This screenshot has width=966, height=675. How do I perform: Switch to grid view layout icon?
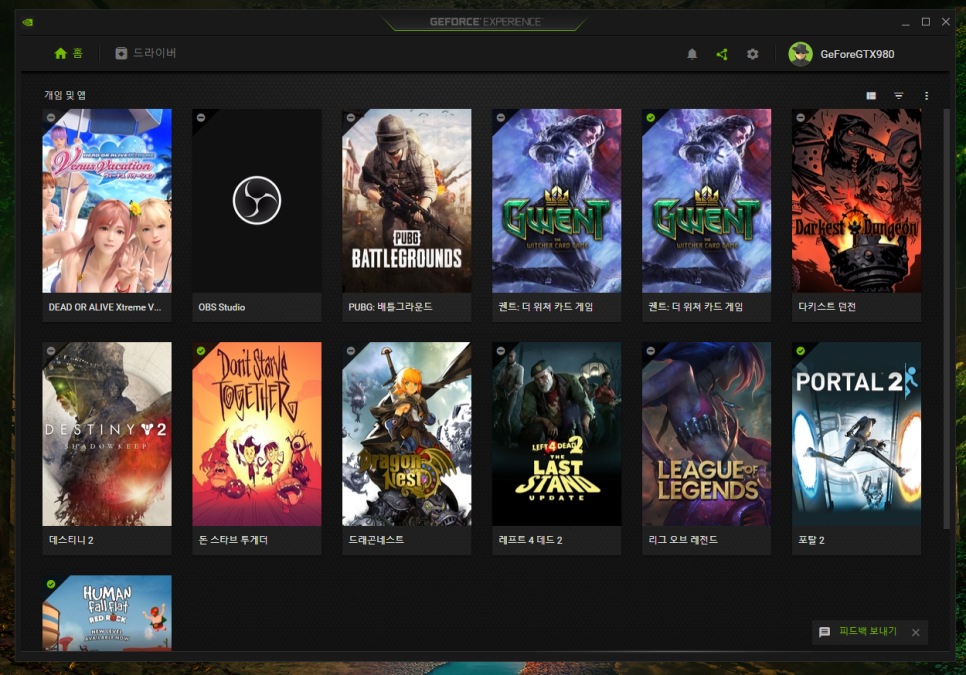pos(871,95)
